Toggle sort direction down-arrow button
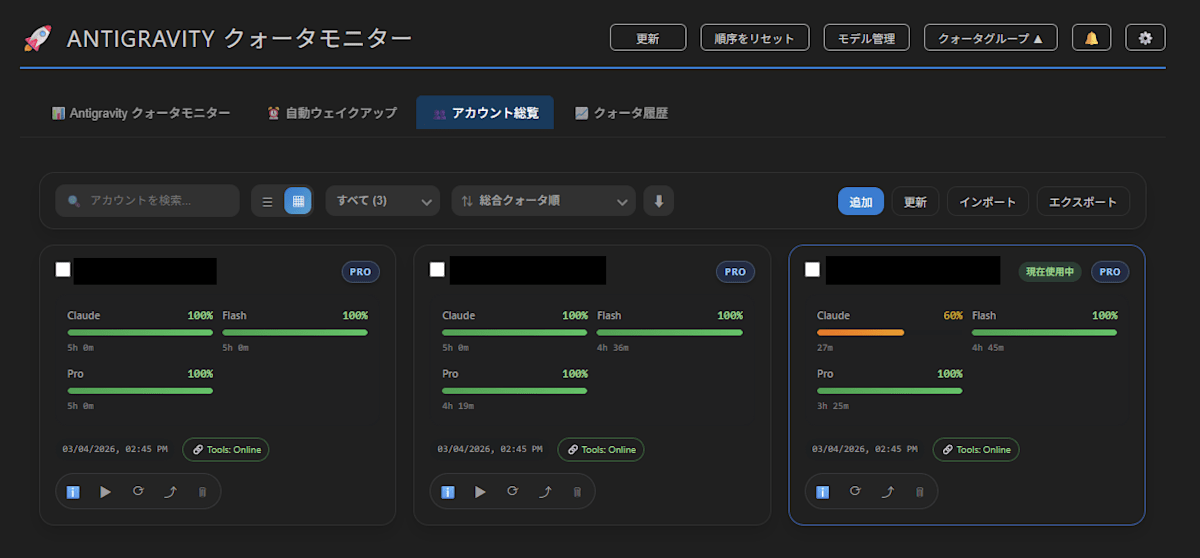This screenshot has height=558, width=1200. click(x=658, y=201)
